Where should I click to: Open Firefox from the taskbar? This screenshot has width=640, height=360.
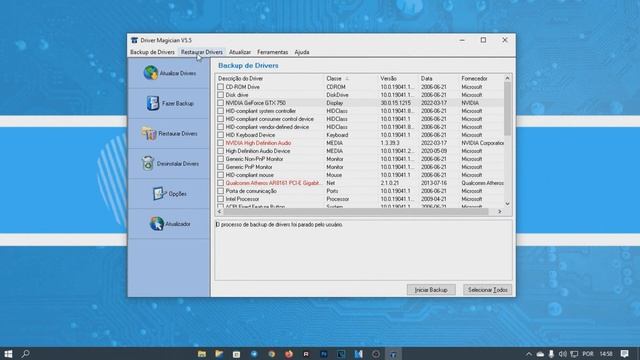pos(289,354)
